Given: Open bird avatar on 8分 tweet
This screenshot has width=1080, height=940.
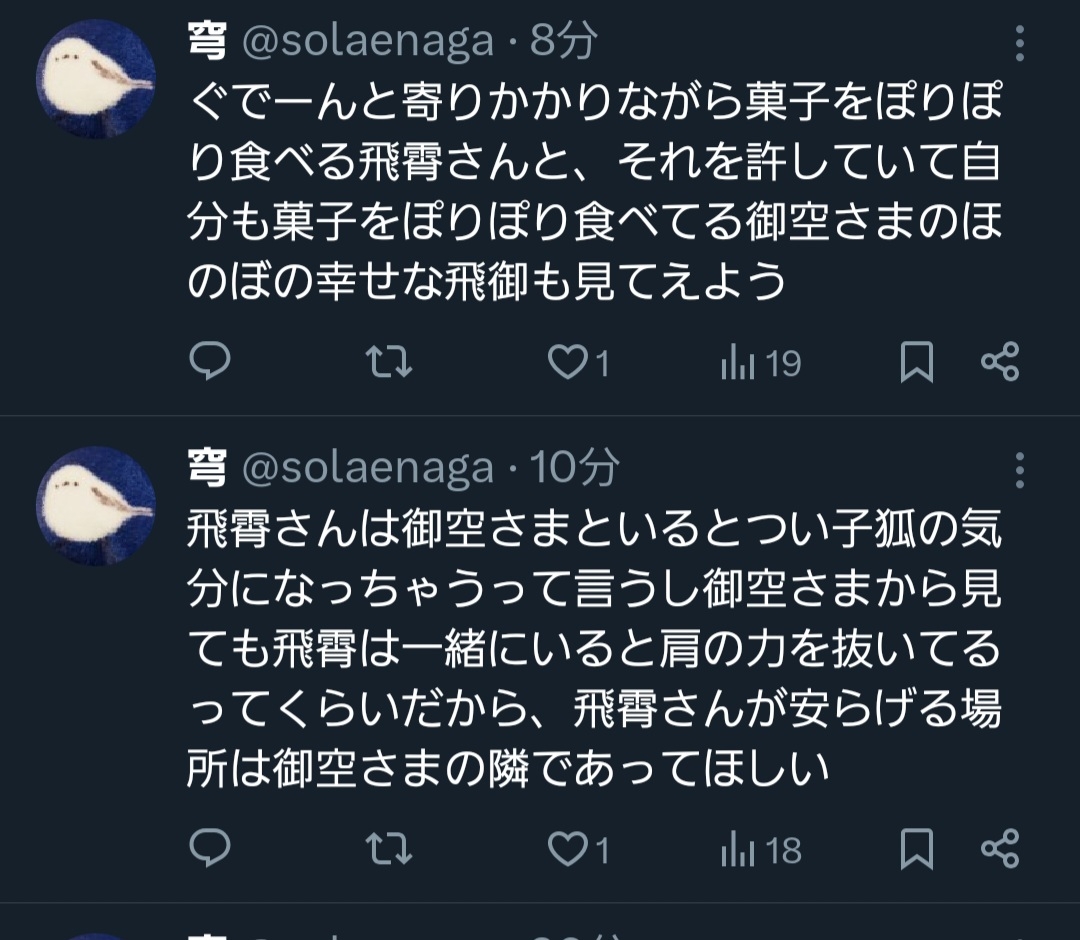Looking at the screenshot, I should coord(96,78).
